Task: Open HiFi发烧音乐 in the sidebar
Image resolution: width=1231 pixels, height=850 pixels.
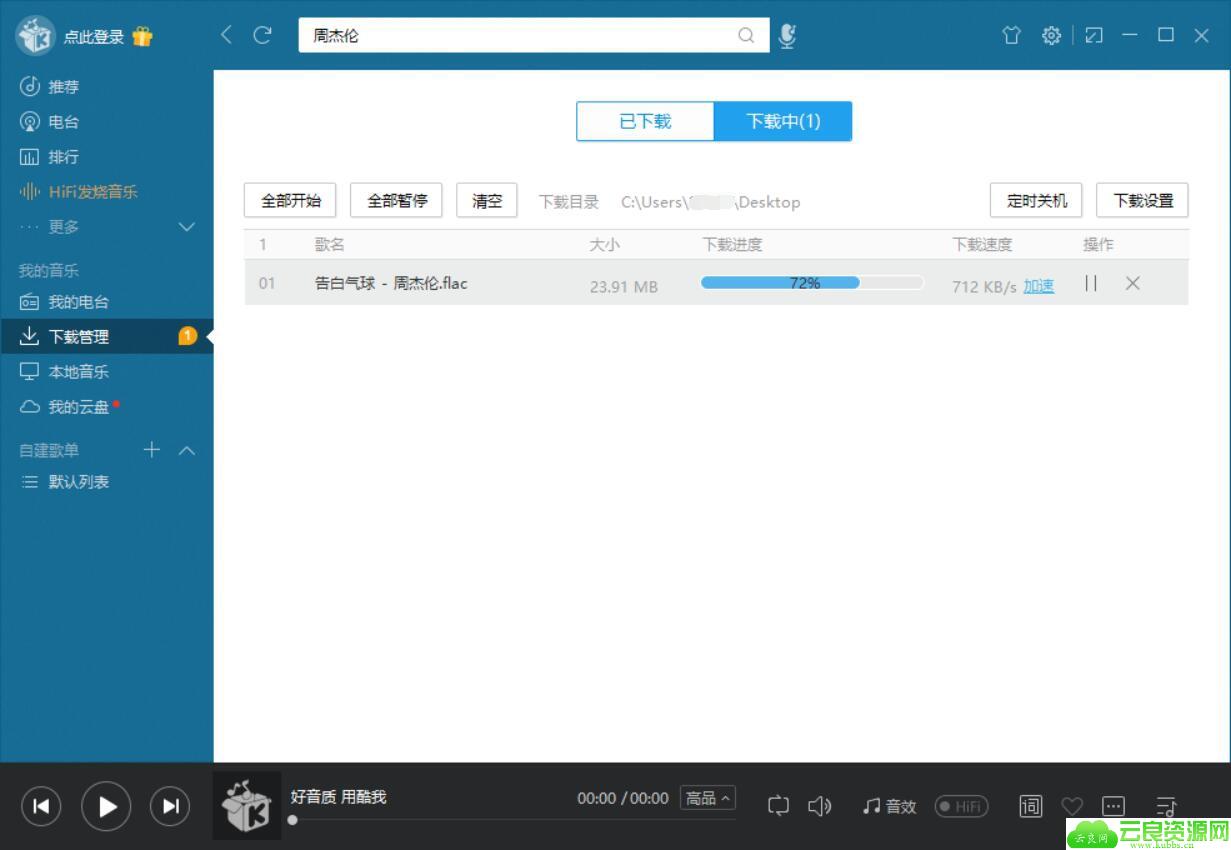Action: [x=93, y=192]
